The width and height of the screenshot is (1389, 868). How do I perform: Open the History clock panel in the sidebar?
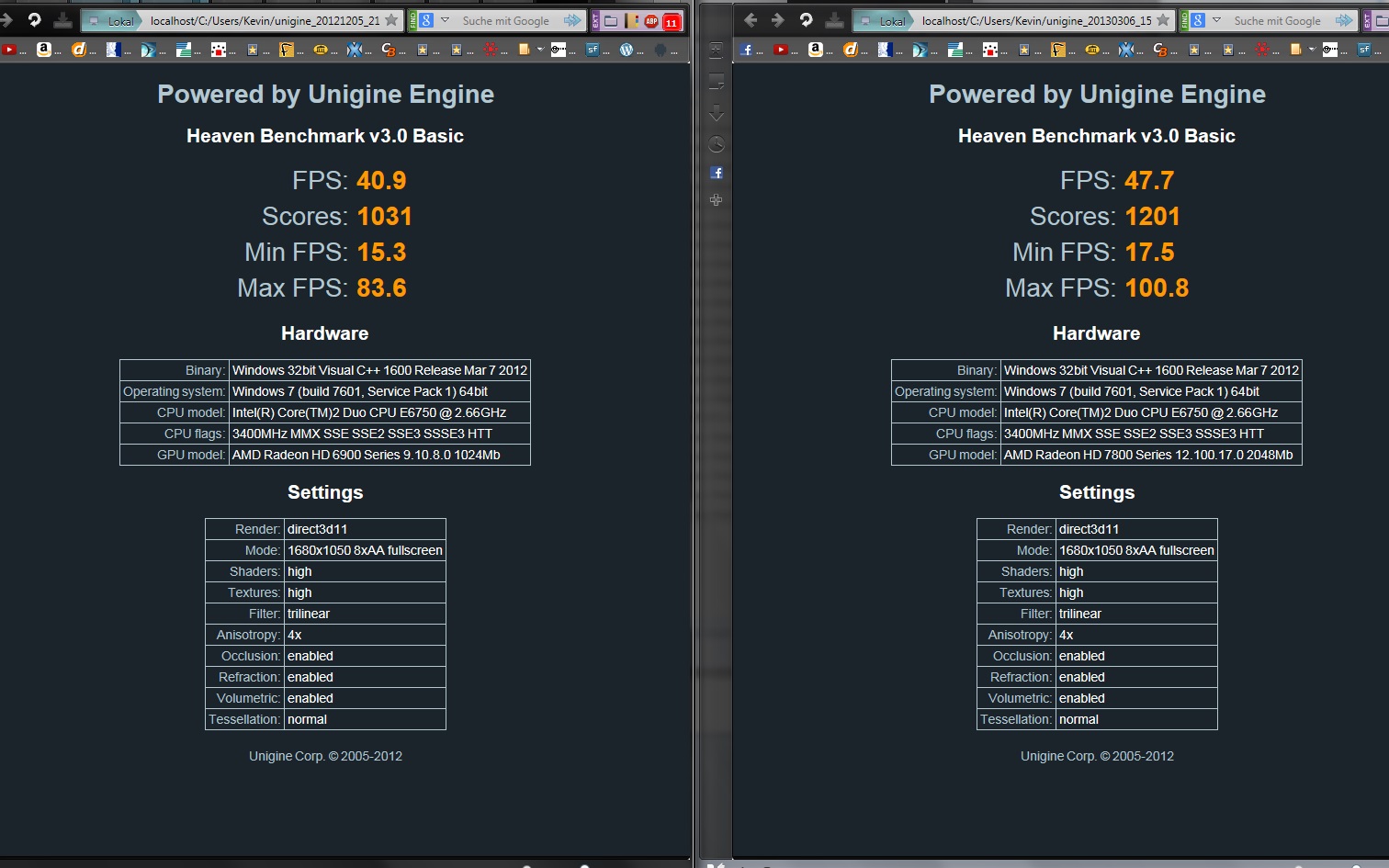[x=717, y=144]
